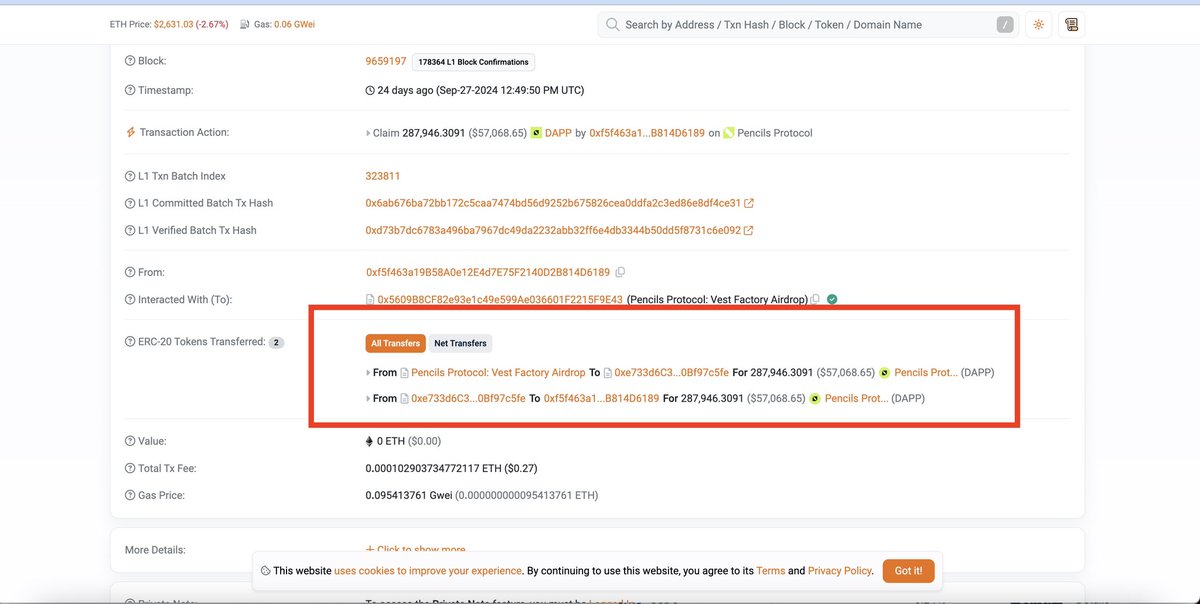The height and width of the screenshot is (604, 1200).
Task: Focus the Search by Address / Txn Hash field
Action: (x=808, y=25)
